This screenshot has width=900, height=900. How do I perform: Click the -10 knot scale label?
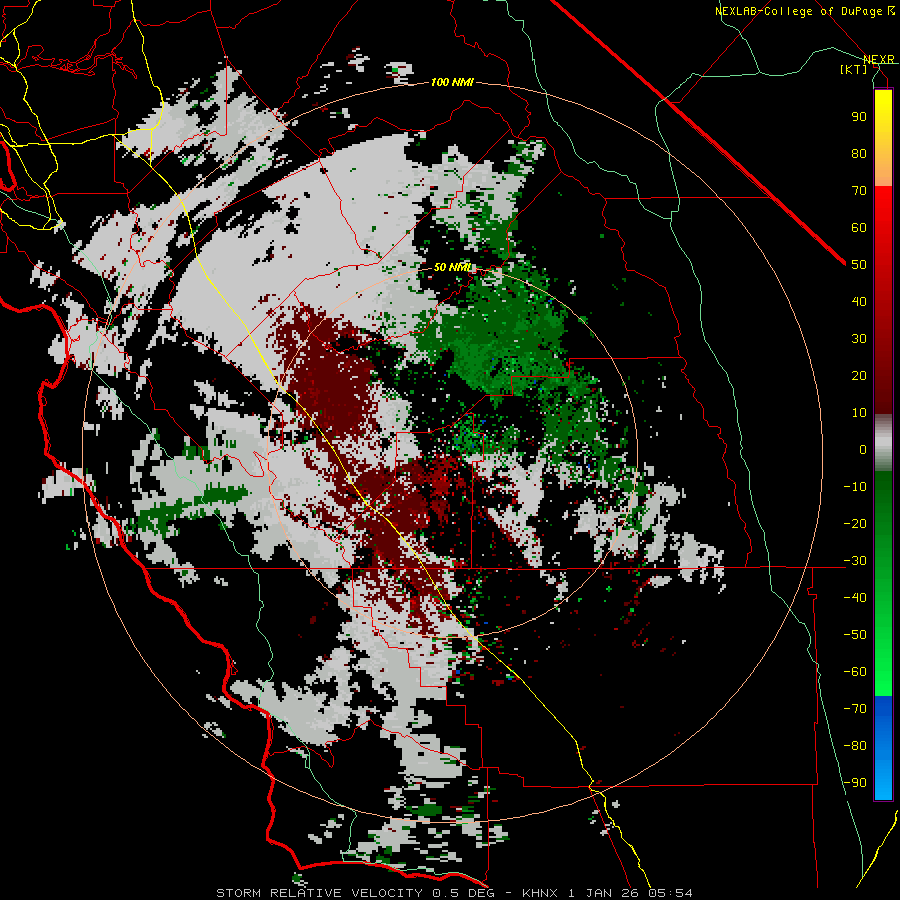(x=855, y=487)
